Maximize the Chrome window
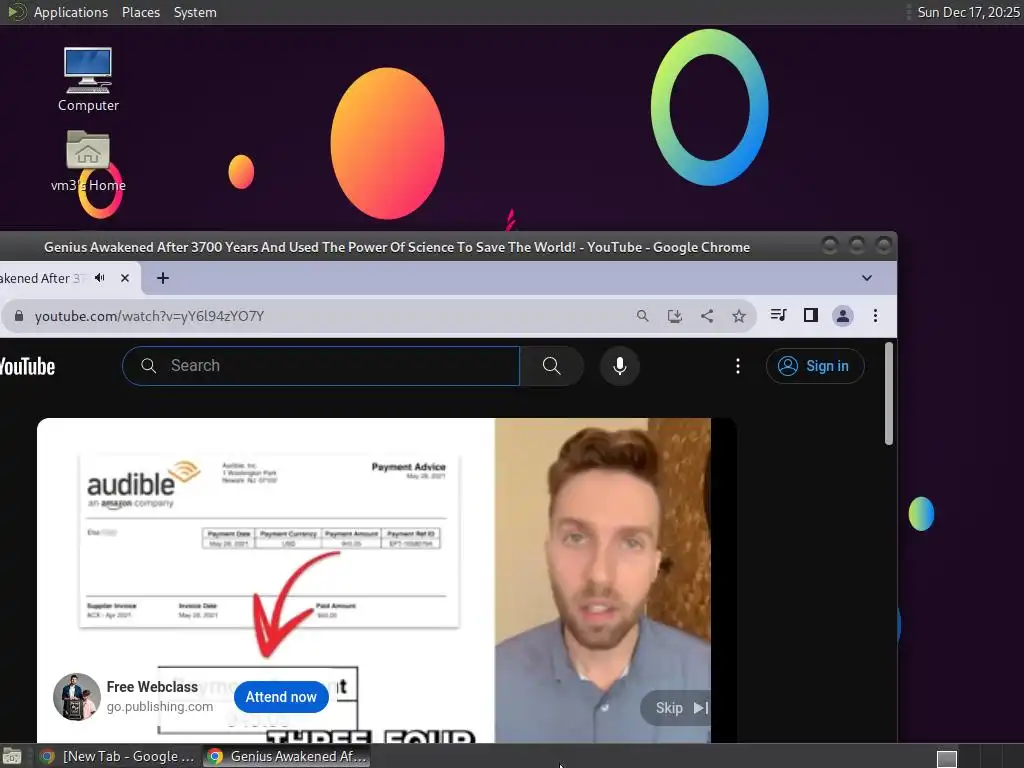1024x768 pixels. click(x=856, y=246)
